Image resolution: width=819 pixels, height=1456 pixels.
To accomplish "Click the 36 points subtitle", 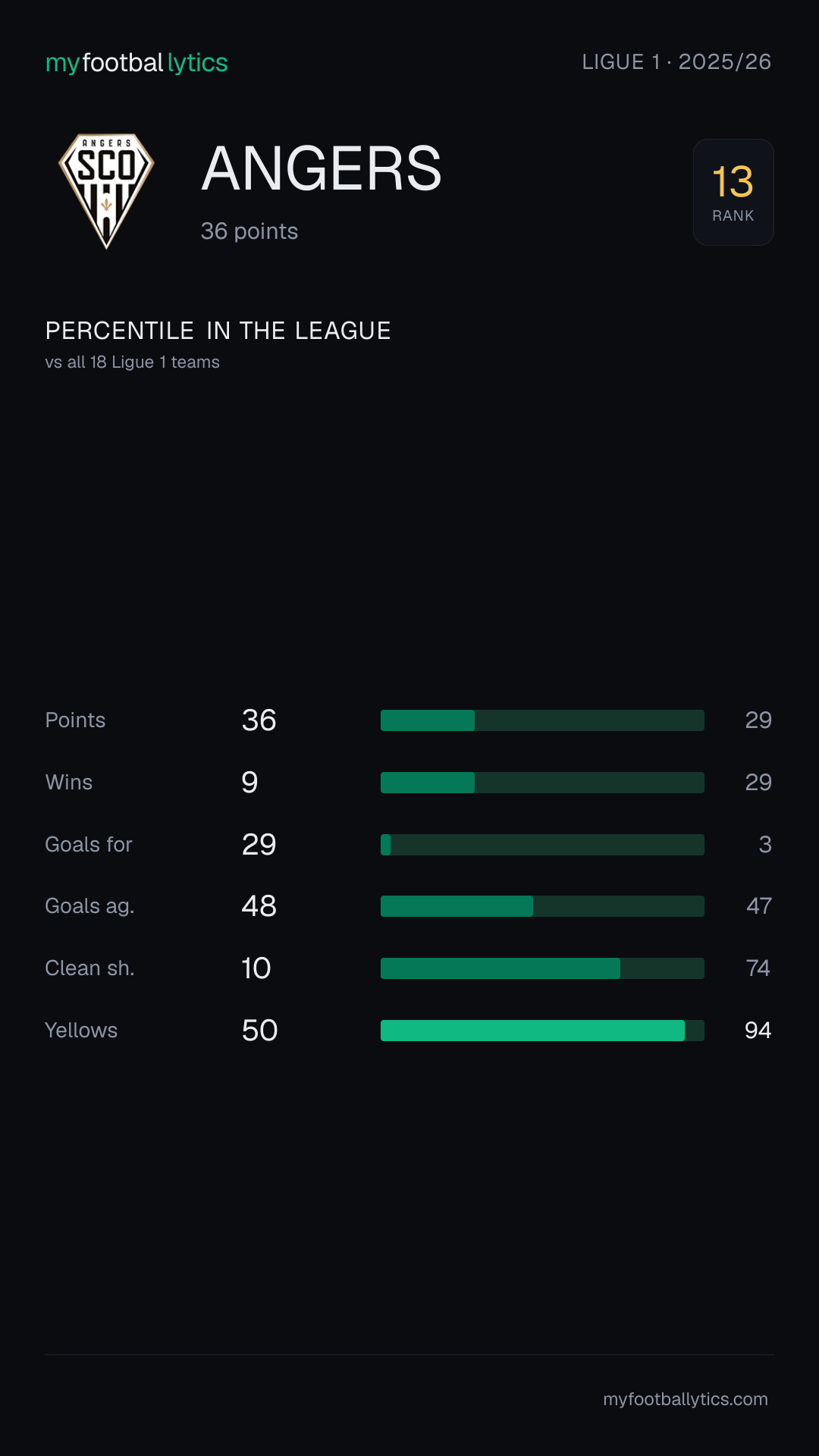I will tap(249, 231).
